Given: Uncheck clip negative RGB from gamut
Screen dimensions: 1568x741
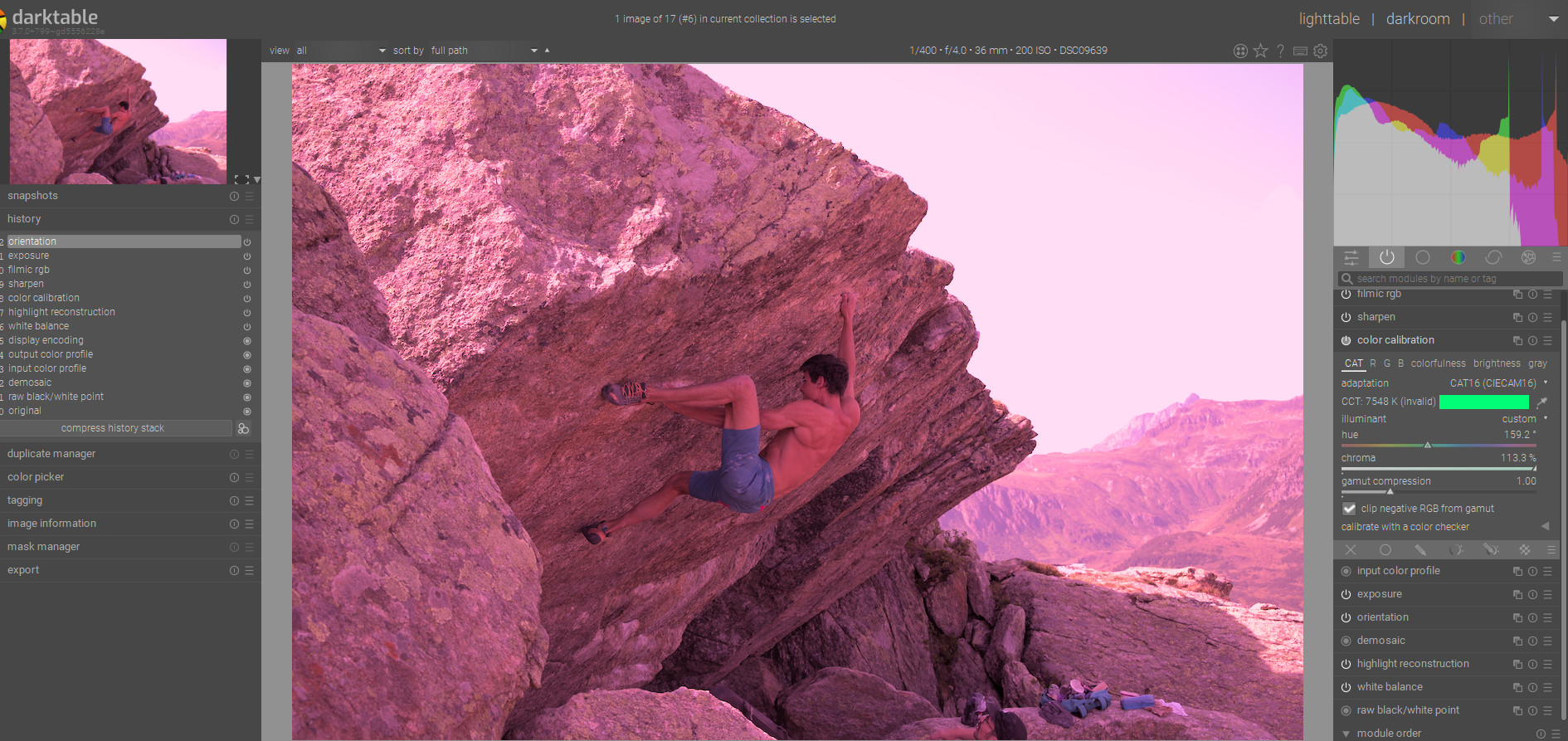Looking at the screenshot, I should 1349,509.
